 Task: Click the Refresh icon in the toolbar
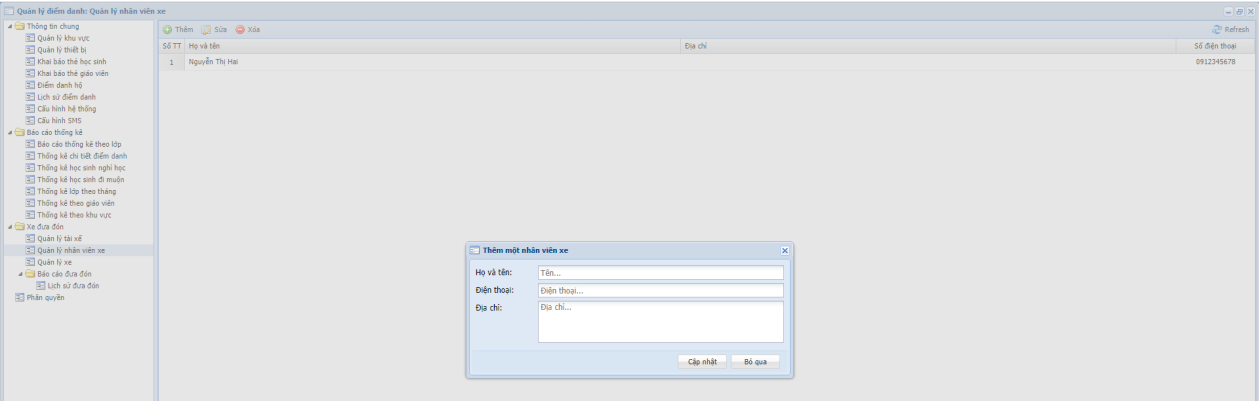pyautogui.click(x=1217, y=30)
